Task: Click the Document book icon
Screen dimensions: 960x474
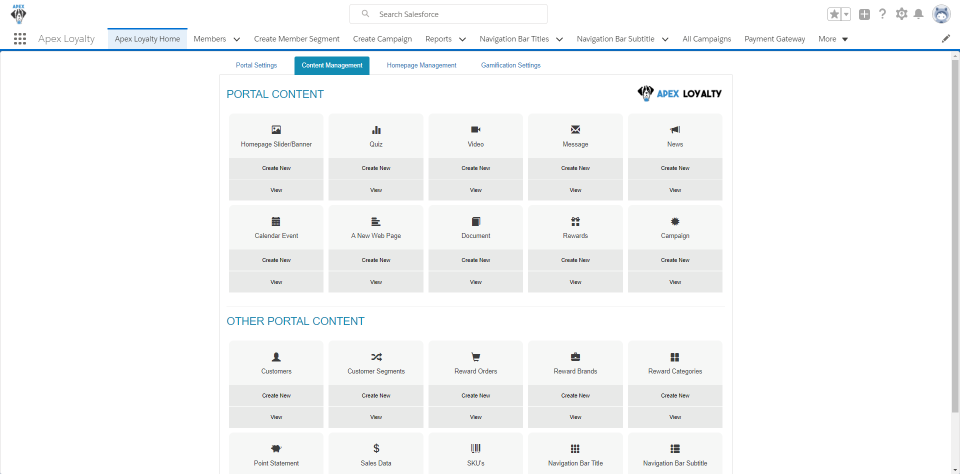Action: click(476, 222)
